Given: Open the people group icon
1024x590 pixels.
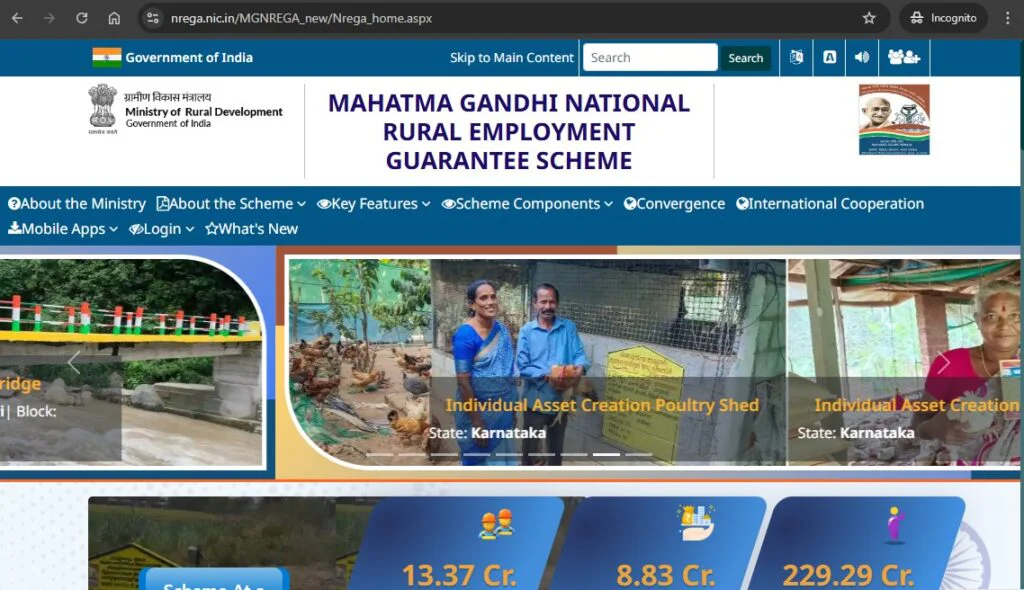Looking at the screenshot, I should 904,57.
